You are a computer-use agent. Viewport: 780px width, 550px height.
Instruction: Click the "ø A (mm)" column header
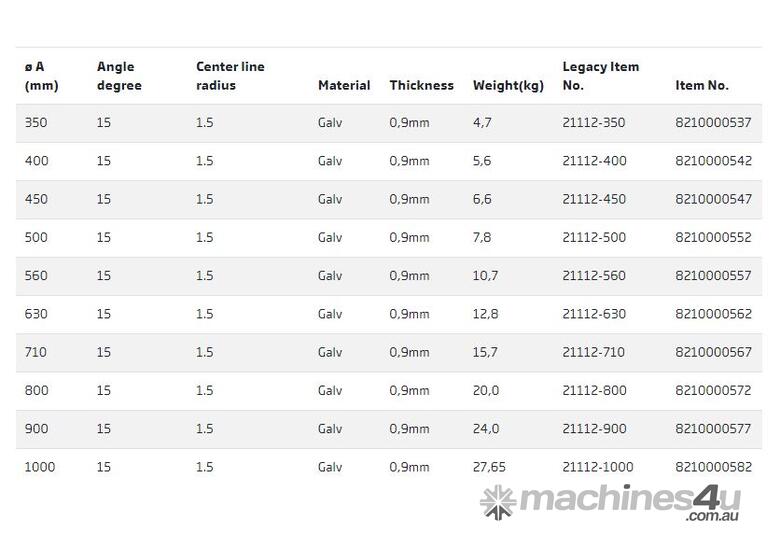click(41, 76)
